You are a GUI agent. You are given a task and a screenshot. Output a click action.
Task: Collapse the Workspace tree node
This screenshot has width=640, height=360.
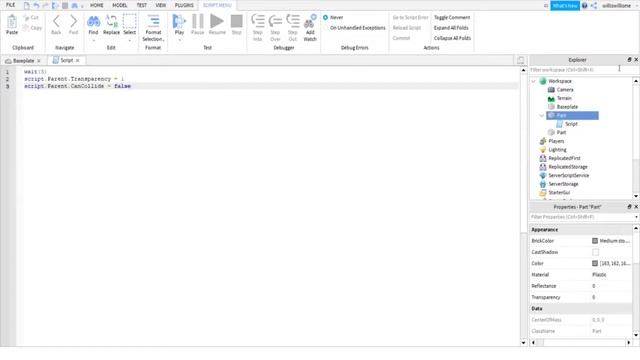click(533, 81)
